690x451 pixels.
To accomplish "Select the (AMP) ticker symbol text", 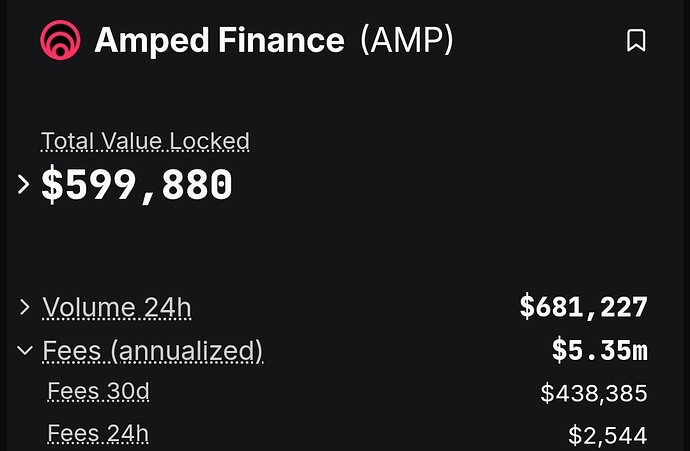I will point(407,40).
